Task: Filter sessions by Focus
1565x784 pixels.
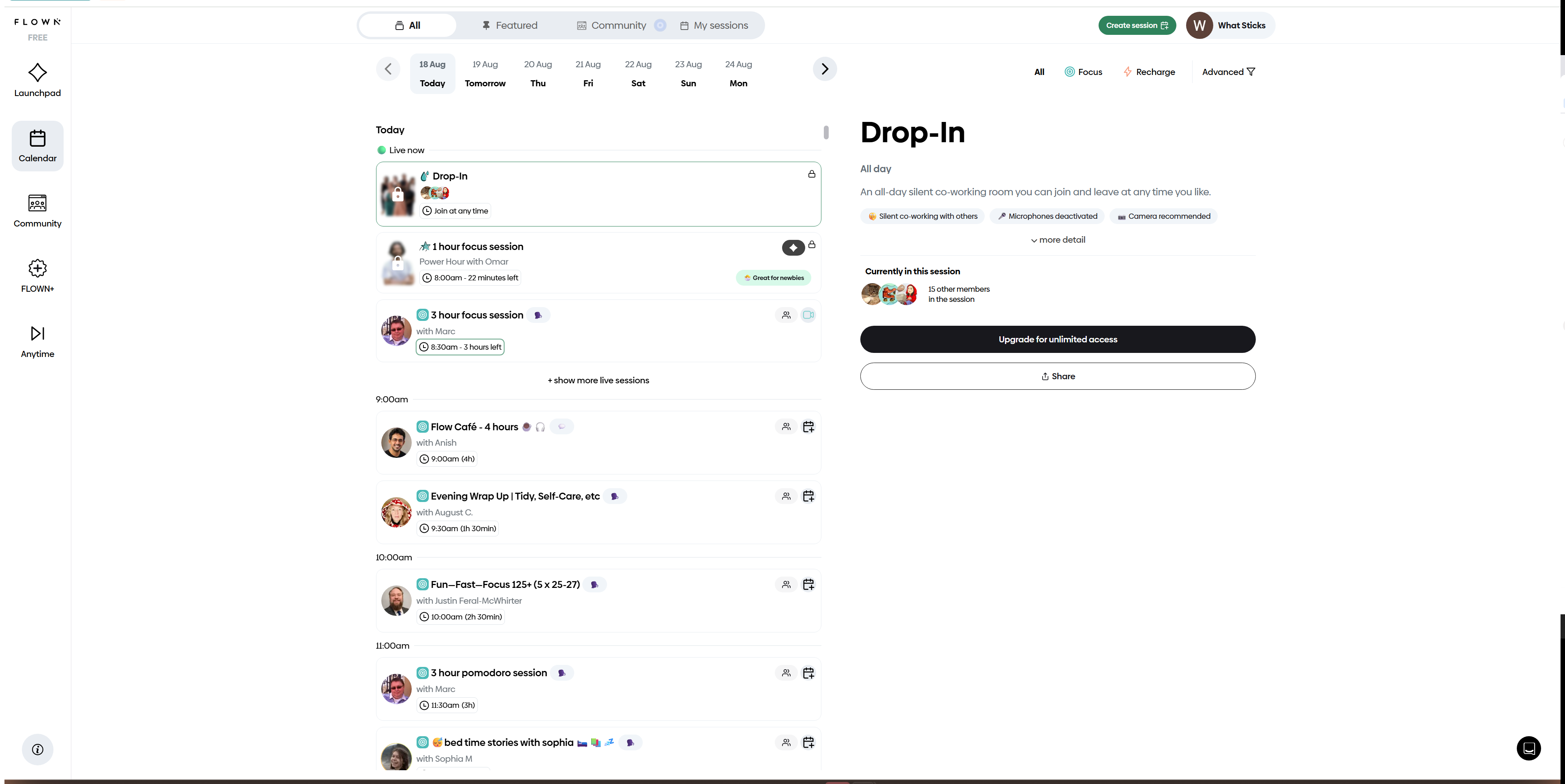Action: pyautogui.click(x=1083, y=72)
